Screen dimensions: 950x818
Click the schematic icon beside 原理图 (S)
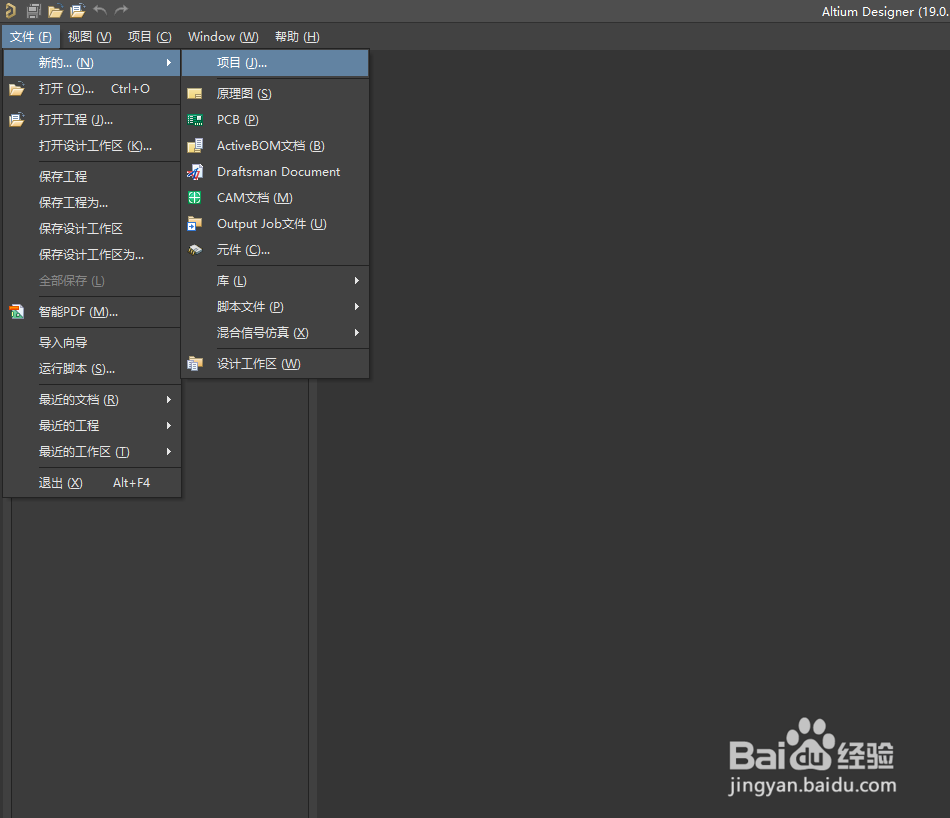(194, 94)
